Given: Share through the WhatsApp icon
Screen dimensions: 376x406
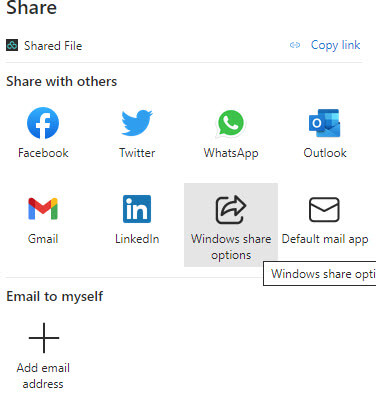Looking at the screenshot, I should [x=231, y=124].
